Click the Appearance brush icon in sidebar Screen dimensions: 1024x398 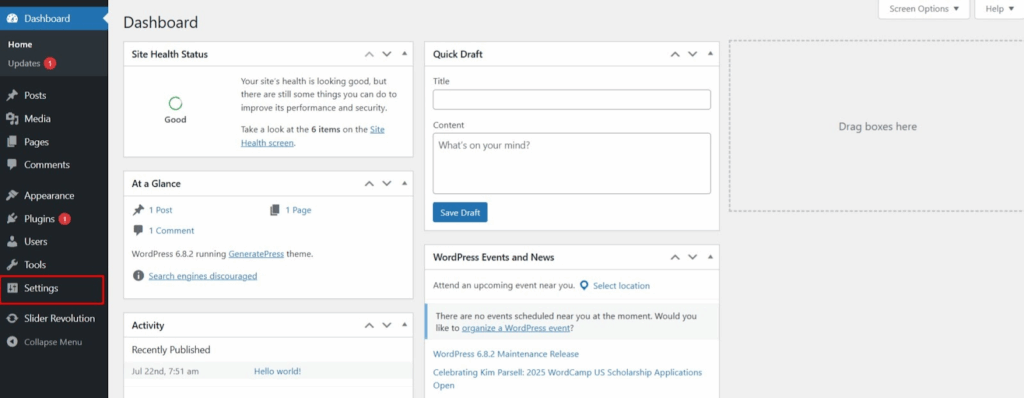tap(12, 195)
